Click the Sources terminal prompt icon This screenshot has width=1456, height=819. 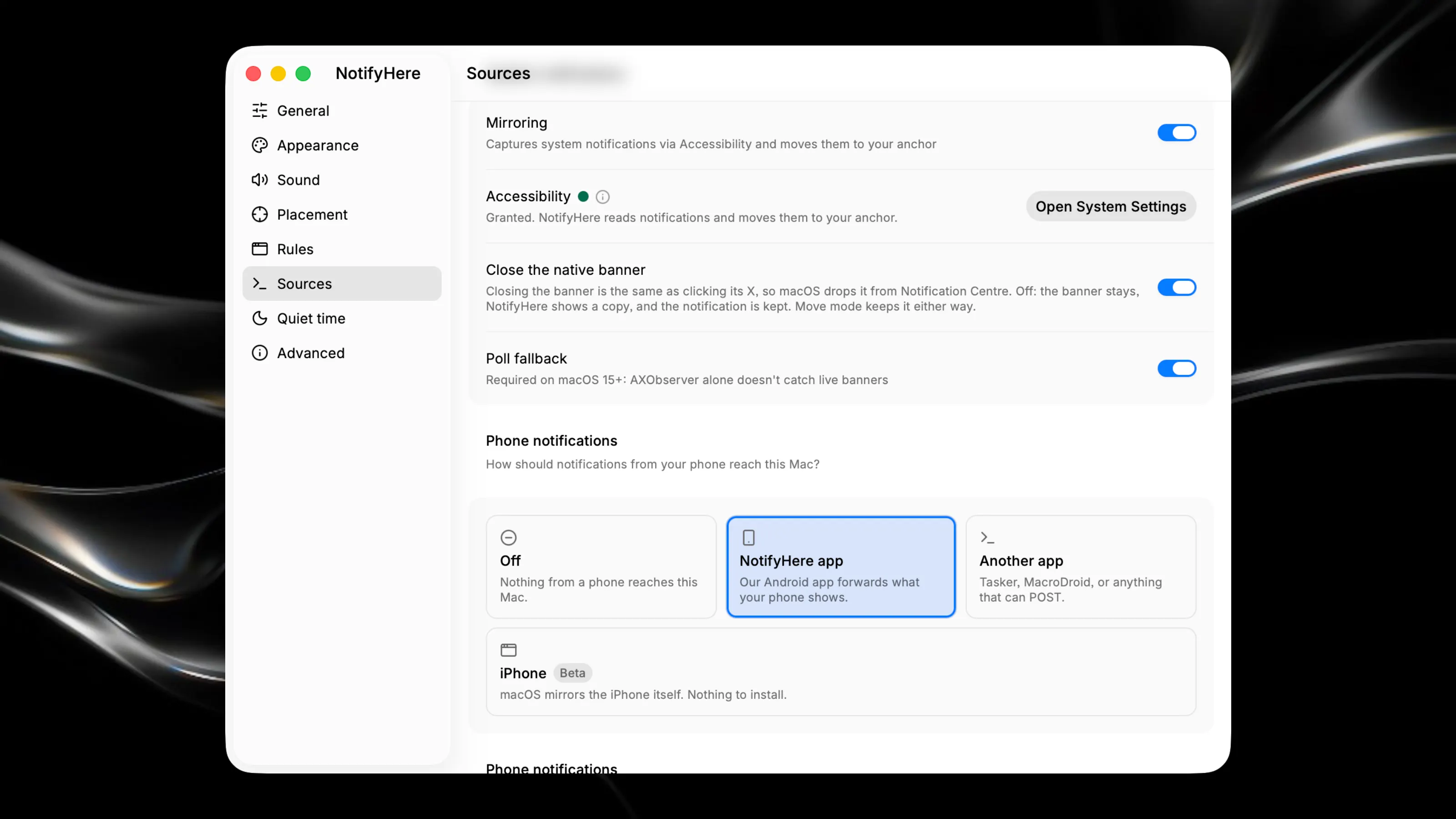pos(259,283)
